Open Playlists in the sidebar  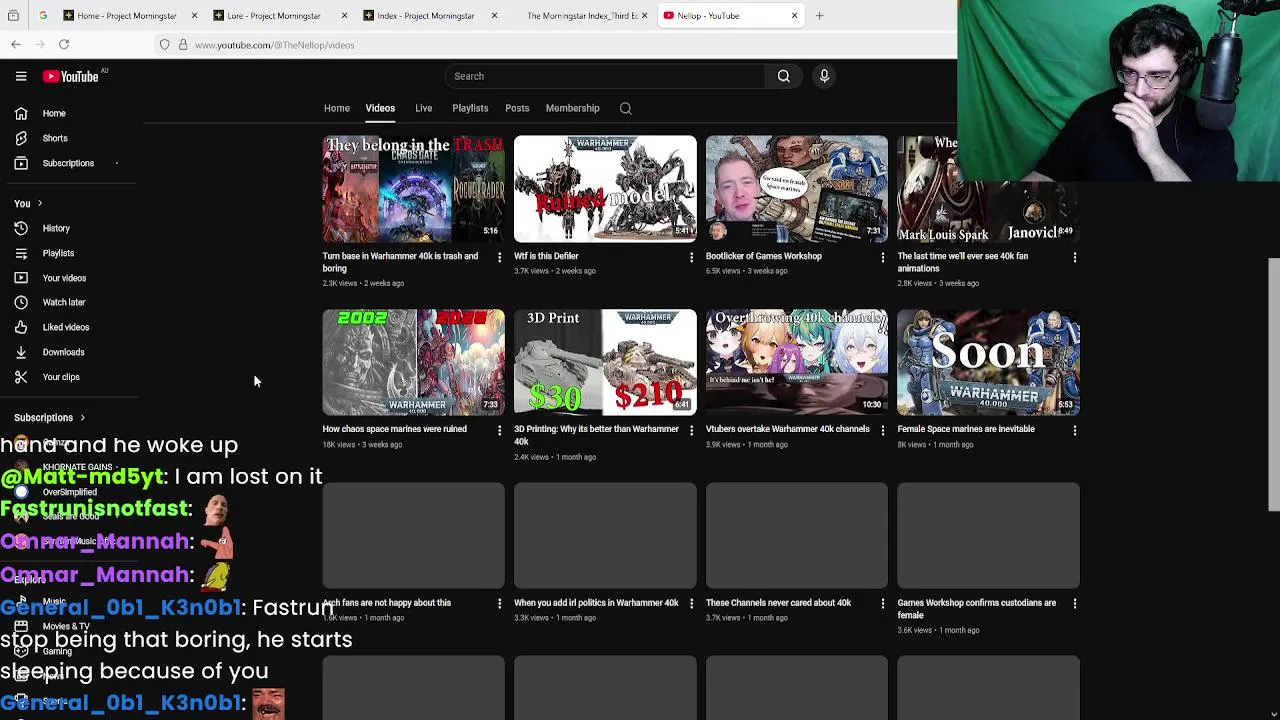[x=57, y=253]
